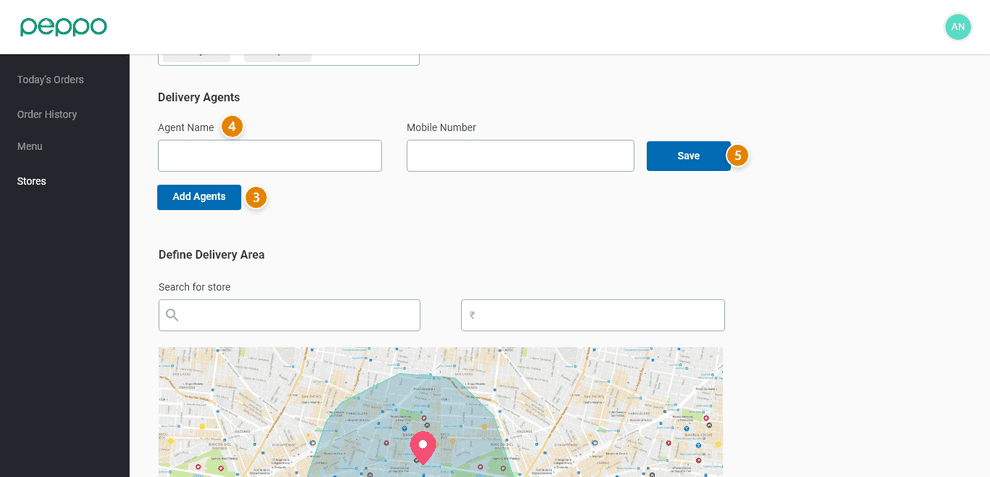Click the orange step 5 marker
The width and height of the screenshot is (990, 477).
(x=738, y=156)
